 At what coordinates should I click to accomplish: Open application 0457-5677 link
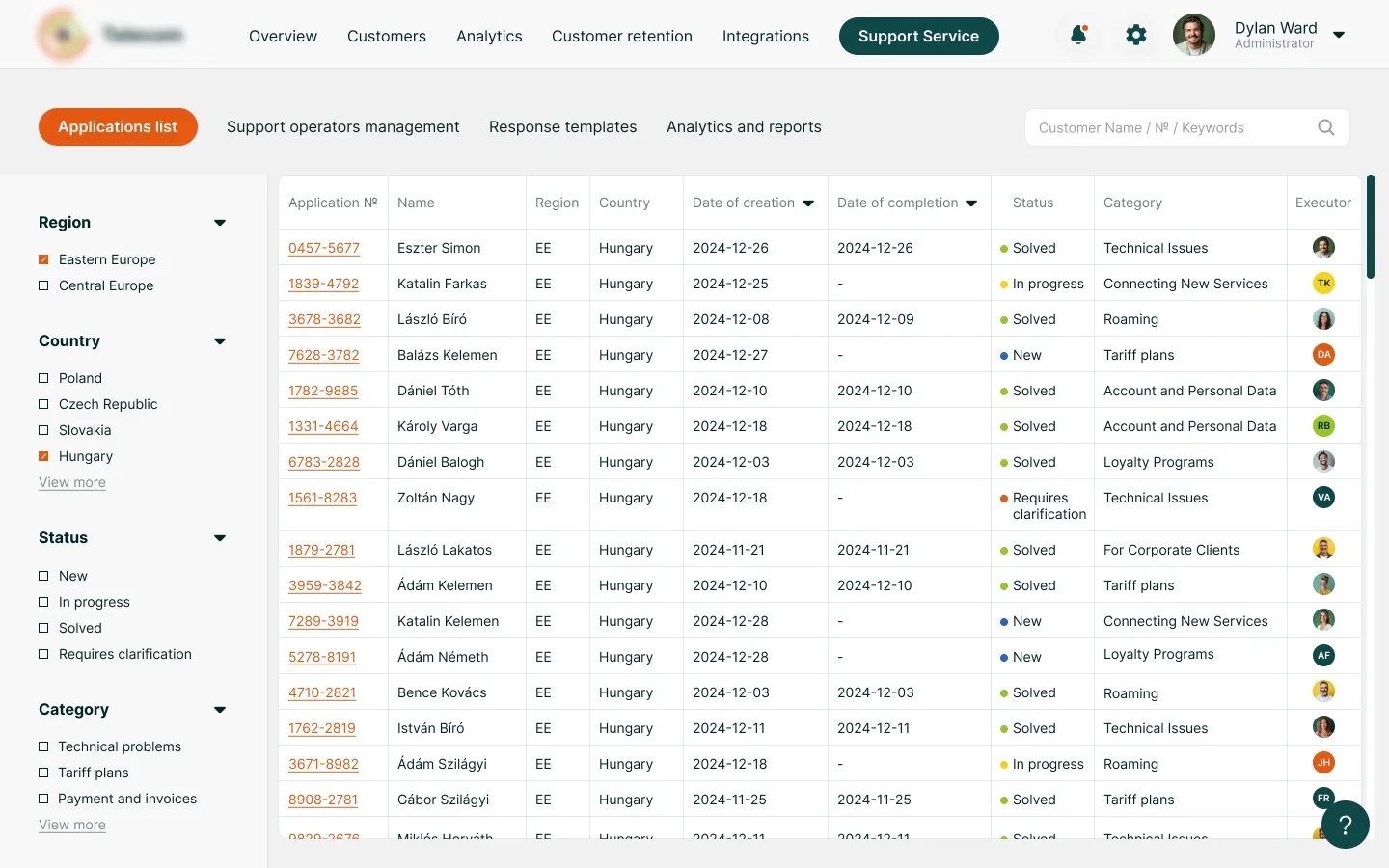pyautogui.click(x=324, y=248)
